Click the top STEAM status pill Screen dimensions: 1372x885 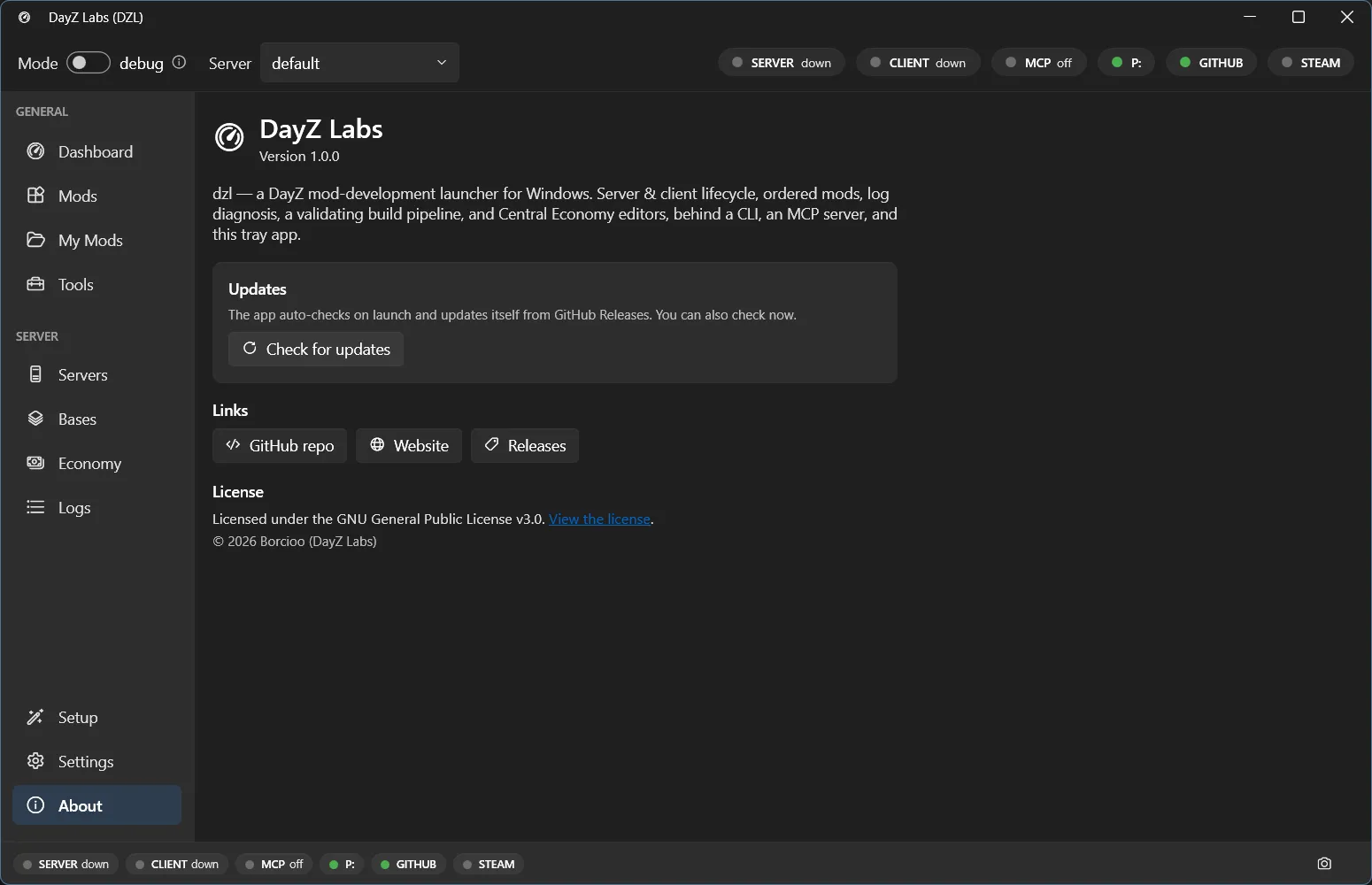point(1311,62)
